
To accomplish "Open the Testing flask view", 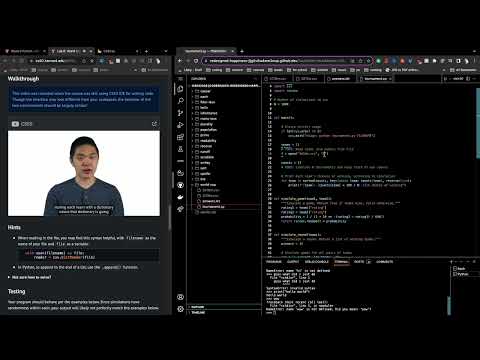I will [180, 149].
